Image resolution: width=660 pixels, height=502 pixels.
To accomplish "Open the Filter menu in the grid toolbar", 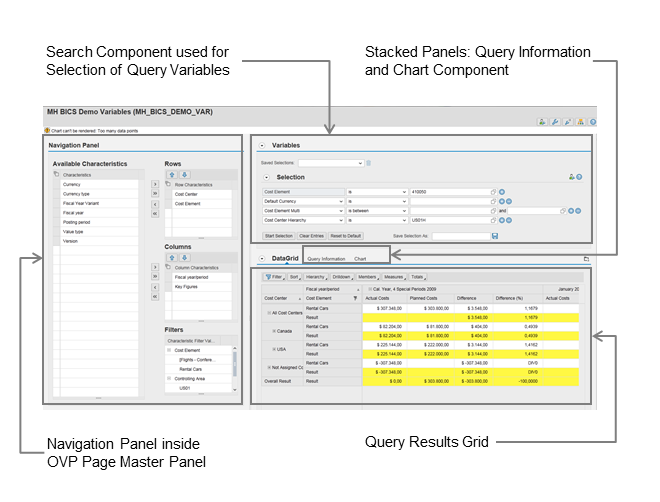I will point(274,277).
